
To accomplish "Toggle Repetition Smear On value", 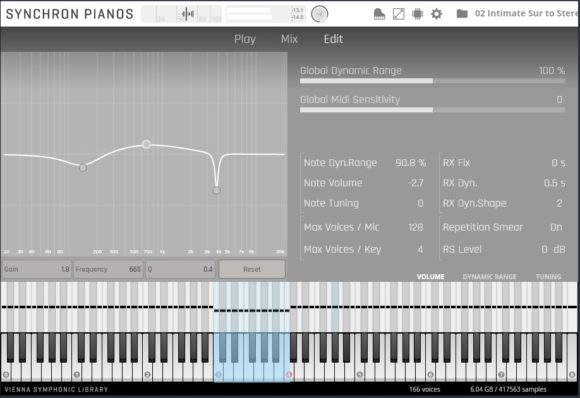I will click(x=556, y=227).
